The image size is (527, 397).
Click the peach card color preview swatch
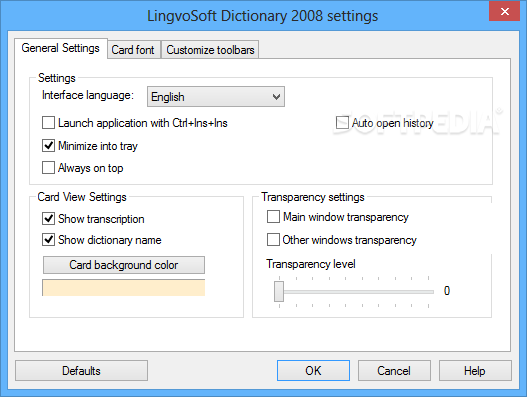pos(124,288)
